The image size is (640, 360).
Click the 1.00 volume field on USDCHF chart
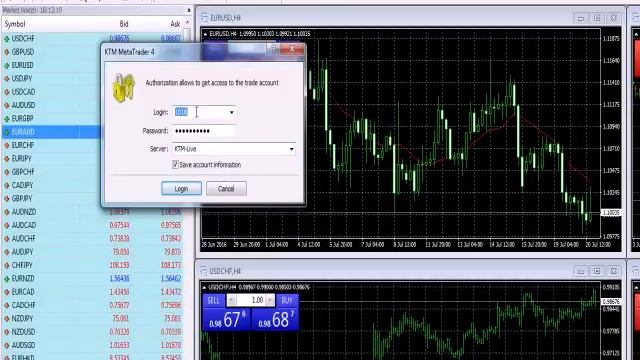(251, 300)
